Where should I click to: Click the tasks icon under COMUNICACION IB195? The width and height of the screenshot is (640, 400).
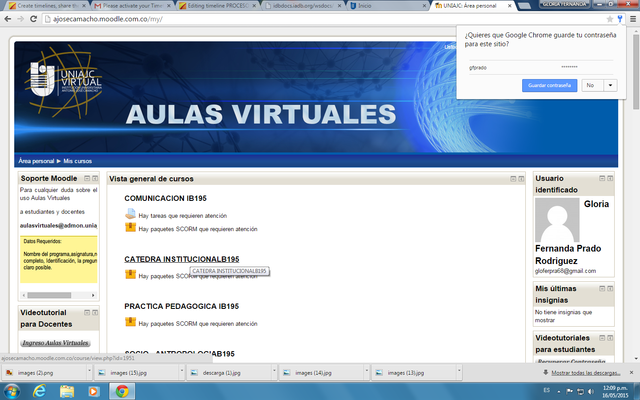point(130,214)
